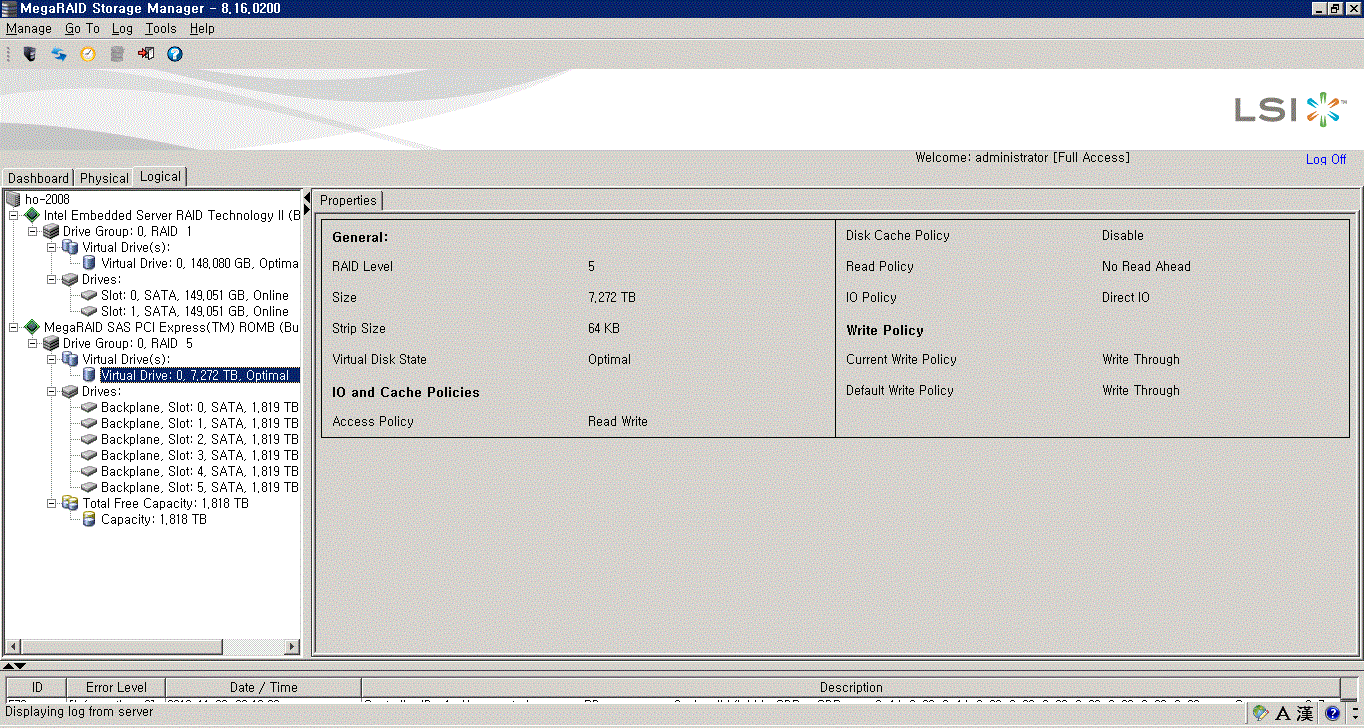
Task: Click the blue help icon in language bar
Action: (1332, 713)
